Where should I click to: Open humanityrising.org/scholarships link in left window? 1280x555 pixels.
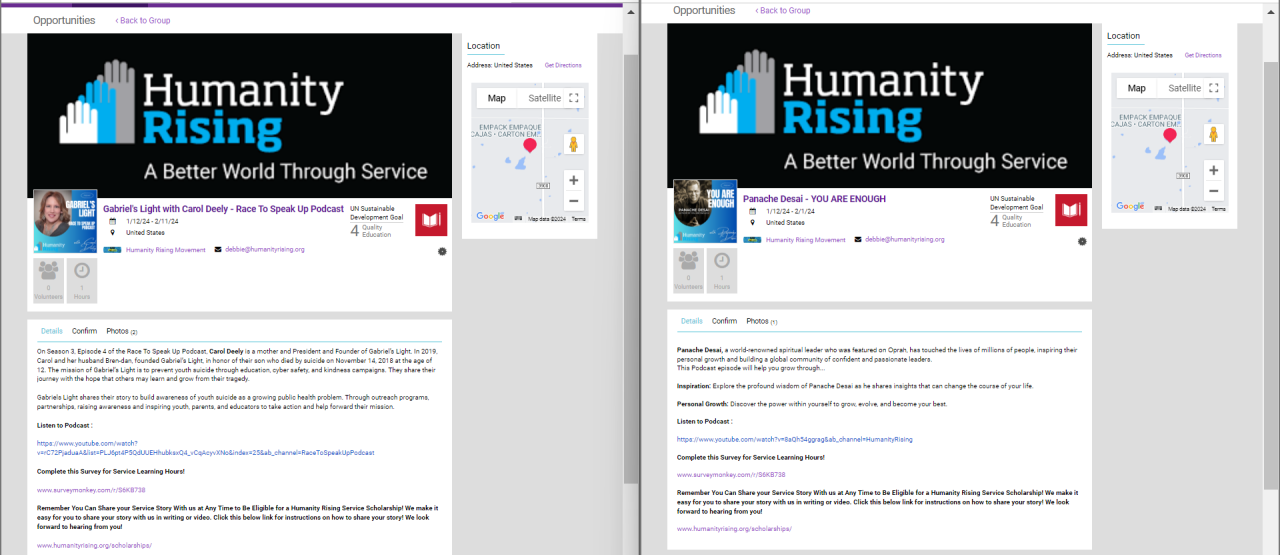(94, 546)
